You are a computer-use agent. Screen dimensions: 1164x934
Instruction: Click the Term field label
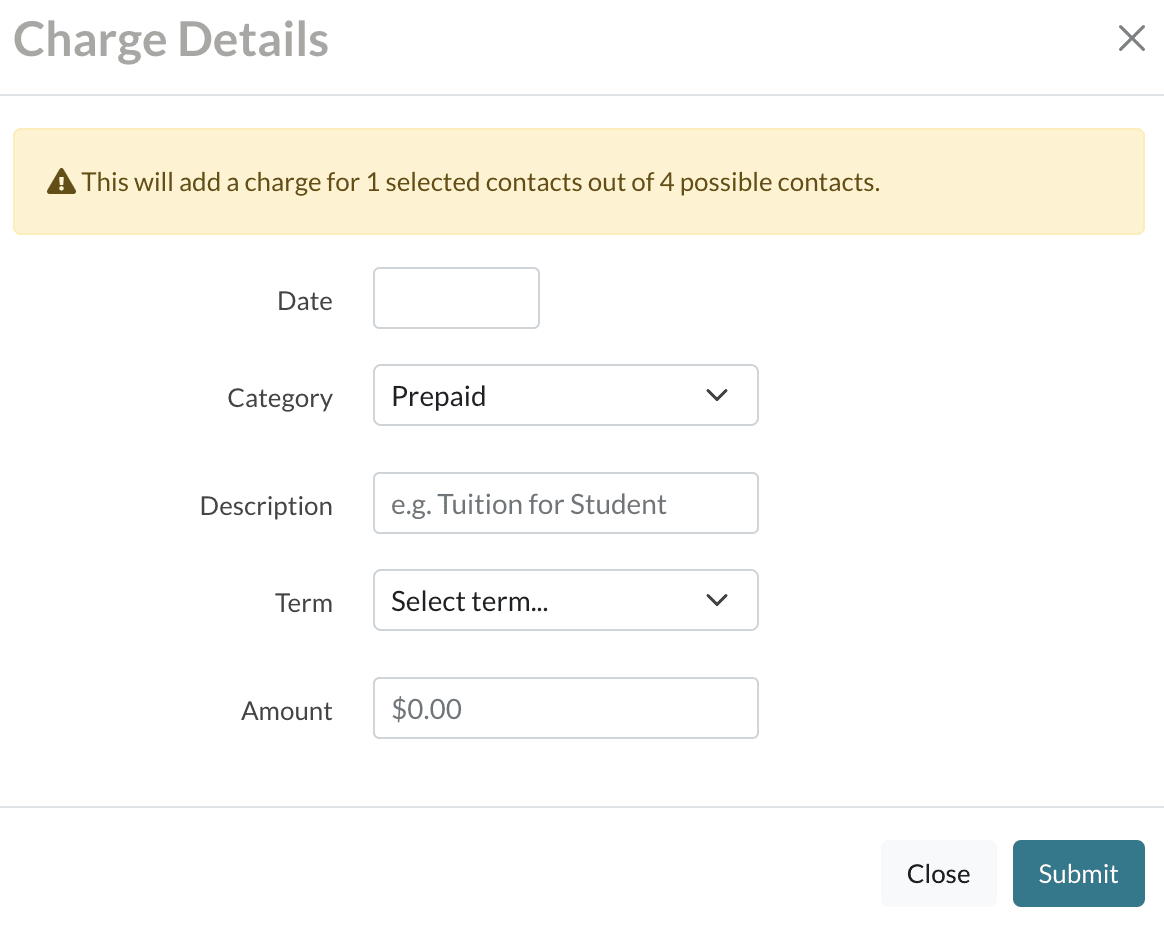click(304, 603)
